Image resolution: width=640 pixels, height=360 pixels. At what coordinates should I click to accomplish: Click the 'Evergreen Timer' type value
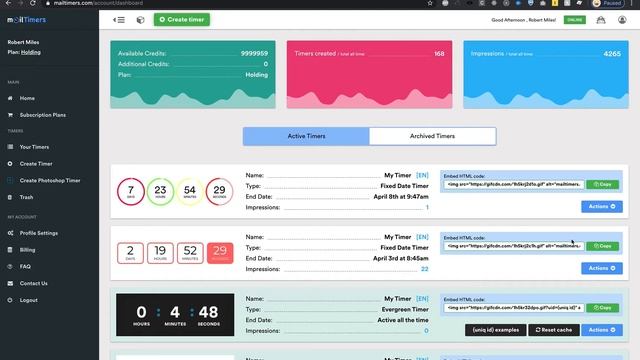click(x=405, y=309)
